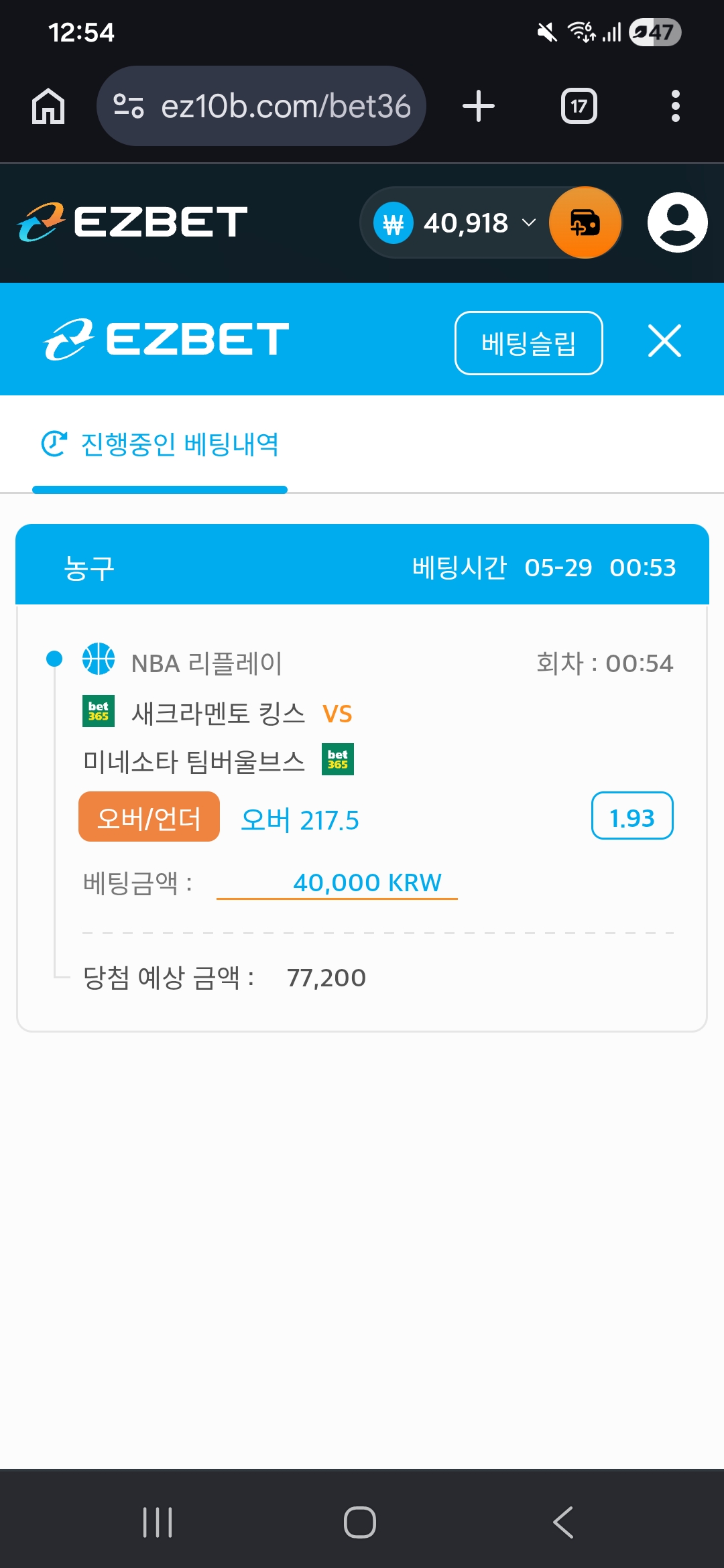Tap the basketball icon next to NBA 리플레이

coord(99,659)
